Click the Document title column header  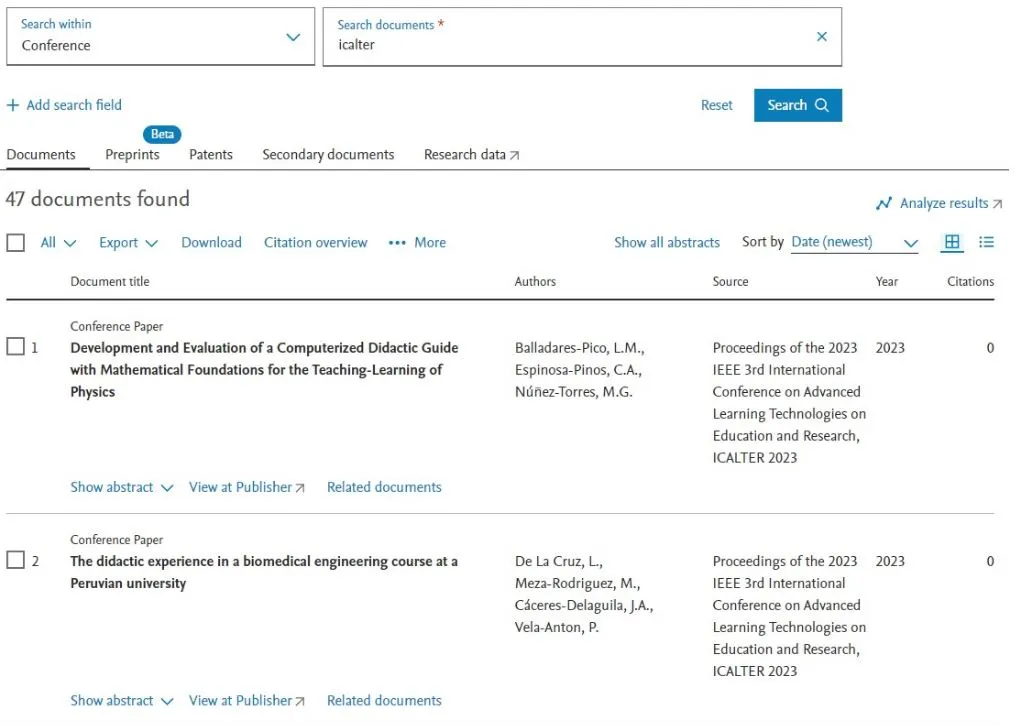[x=110, y=281]
